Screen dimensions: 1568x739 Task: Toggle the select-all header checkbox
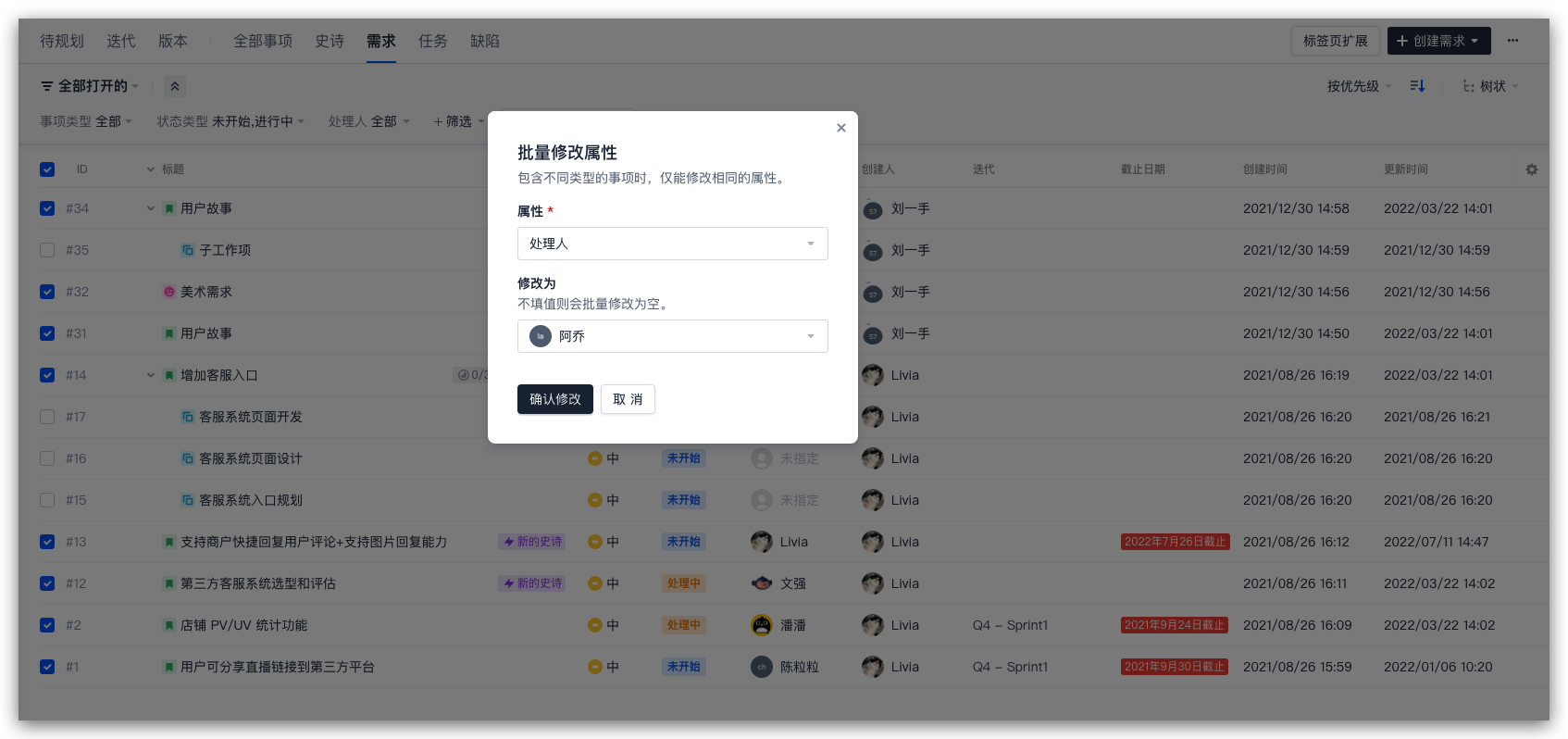tap(47, 169)
